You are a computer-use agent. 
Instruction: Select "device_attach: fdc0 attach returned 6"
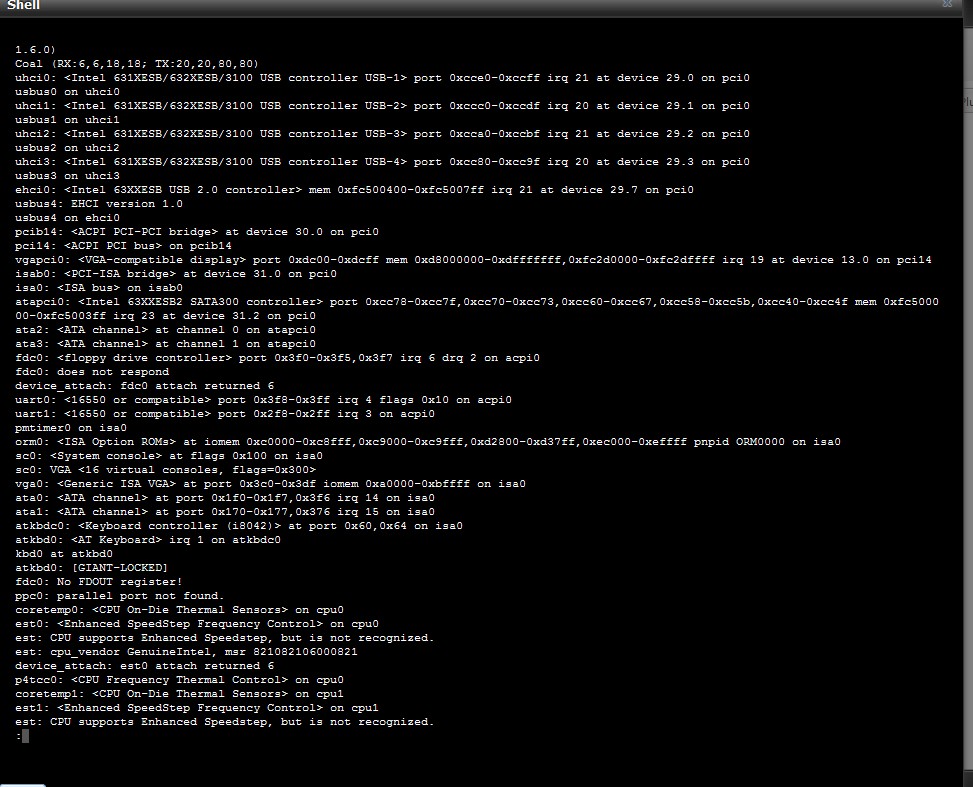[x=145, y=385]
